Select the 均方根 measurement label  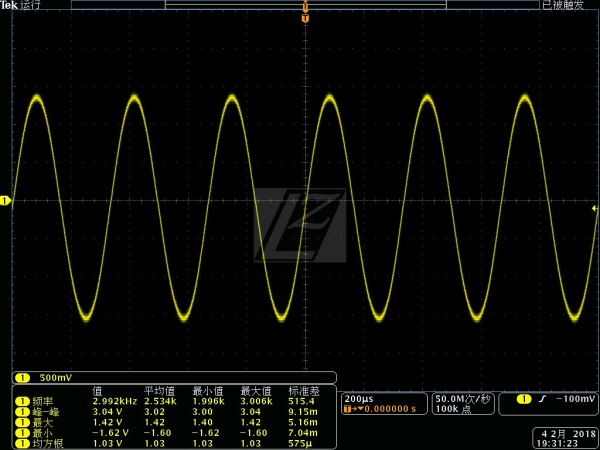click(x=47, y=443)
